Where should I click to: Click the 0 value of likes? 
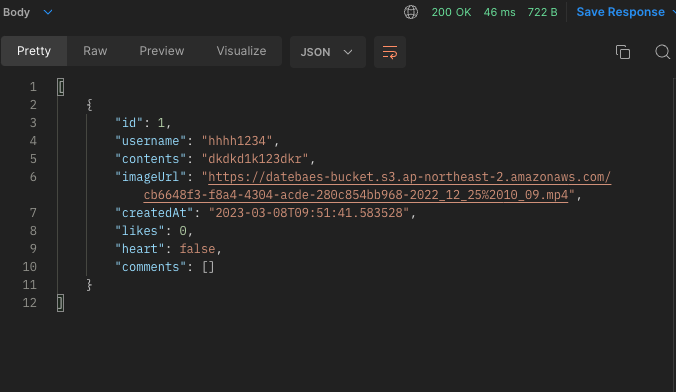click(183, 231)
